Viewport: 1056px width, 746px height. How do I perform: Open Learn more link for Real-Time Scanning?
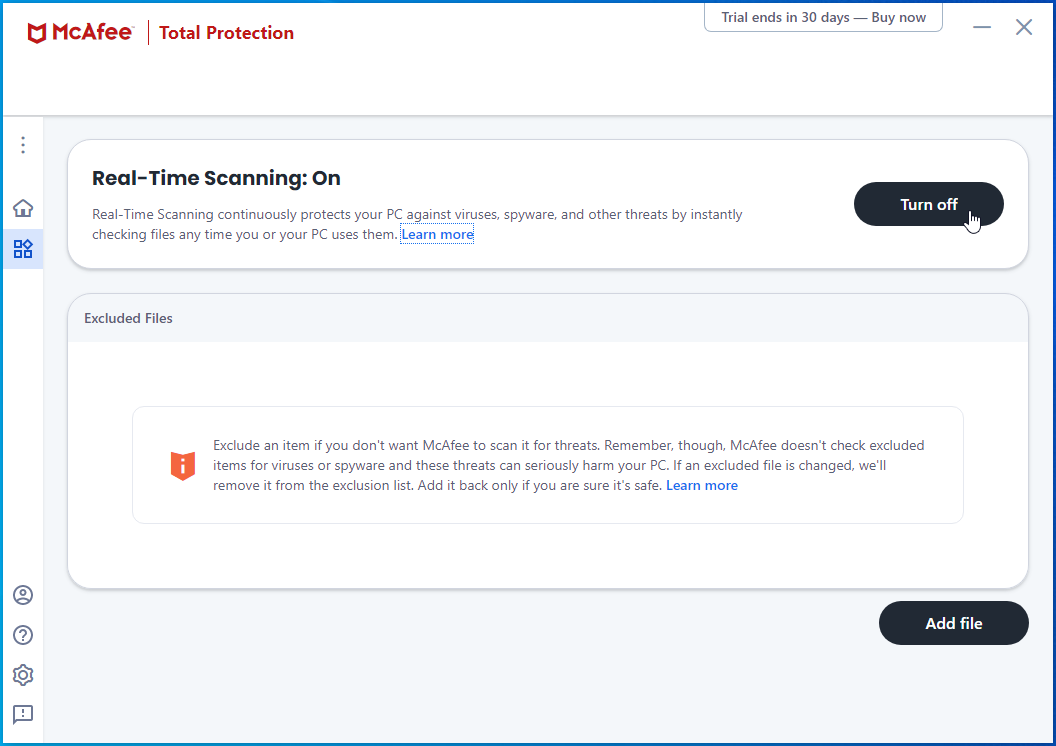437,235
